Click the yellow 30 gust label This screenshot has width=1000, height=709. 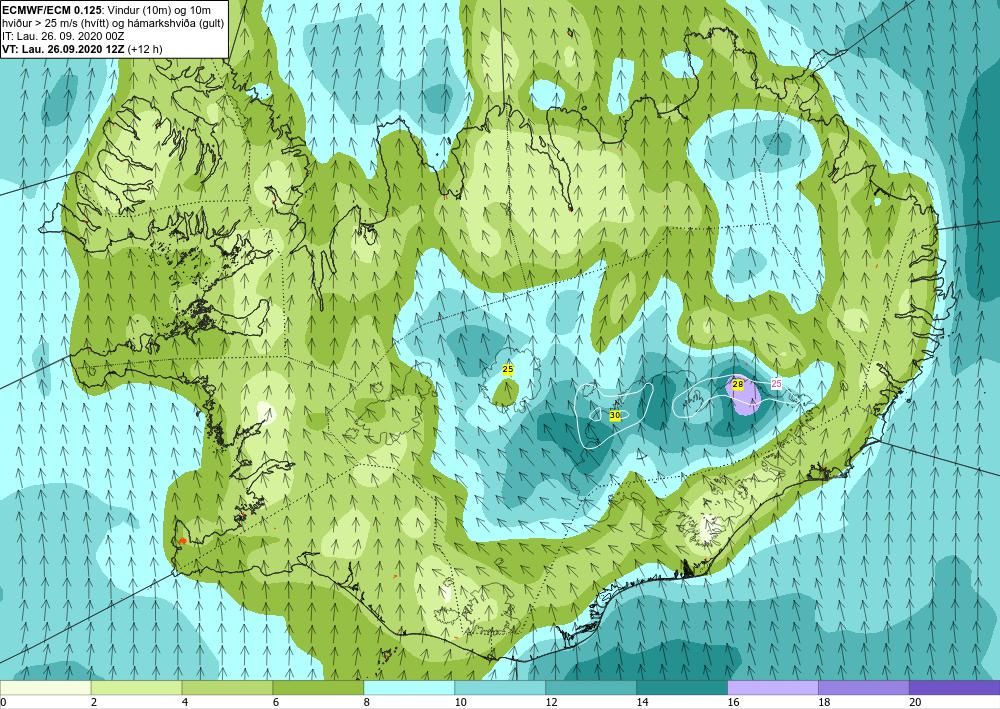tap(615, 415)
